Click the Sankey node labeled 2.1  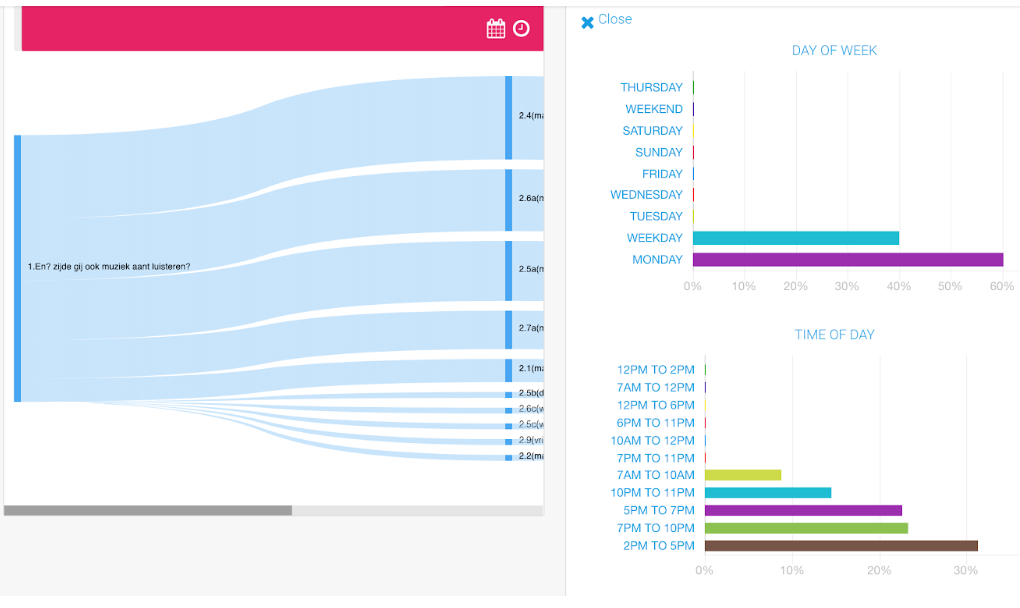pos(508,370)
